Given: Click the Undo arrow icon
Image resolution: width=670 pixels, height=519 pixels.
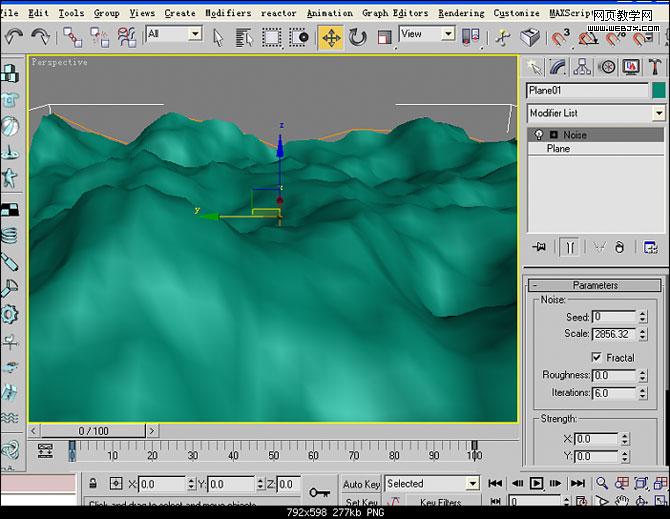Looking at the screenshot, I should [x=14, y=37].
